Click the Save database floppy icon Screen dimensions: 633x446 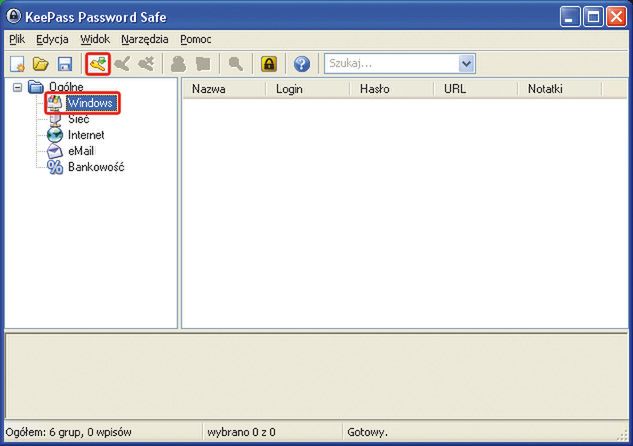[65, 64]
